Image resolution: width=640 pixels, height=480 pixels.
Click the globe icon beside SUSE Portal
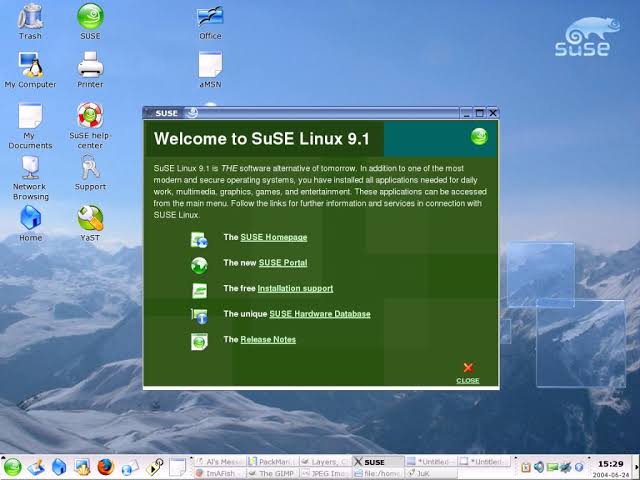199,265
